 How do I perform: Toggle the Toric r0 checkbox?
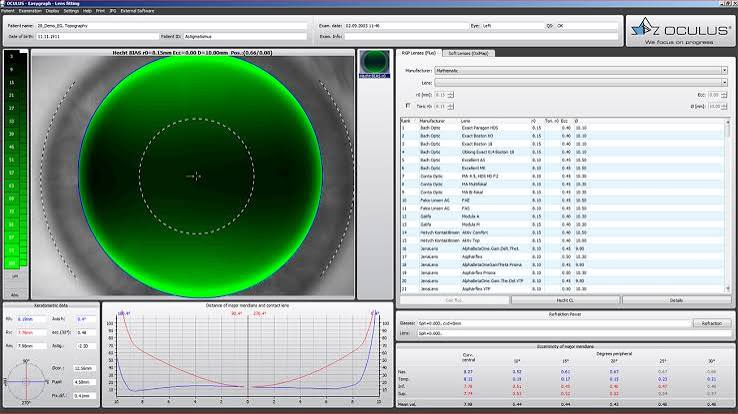pos(408,106)
